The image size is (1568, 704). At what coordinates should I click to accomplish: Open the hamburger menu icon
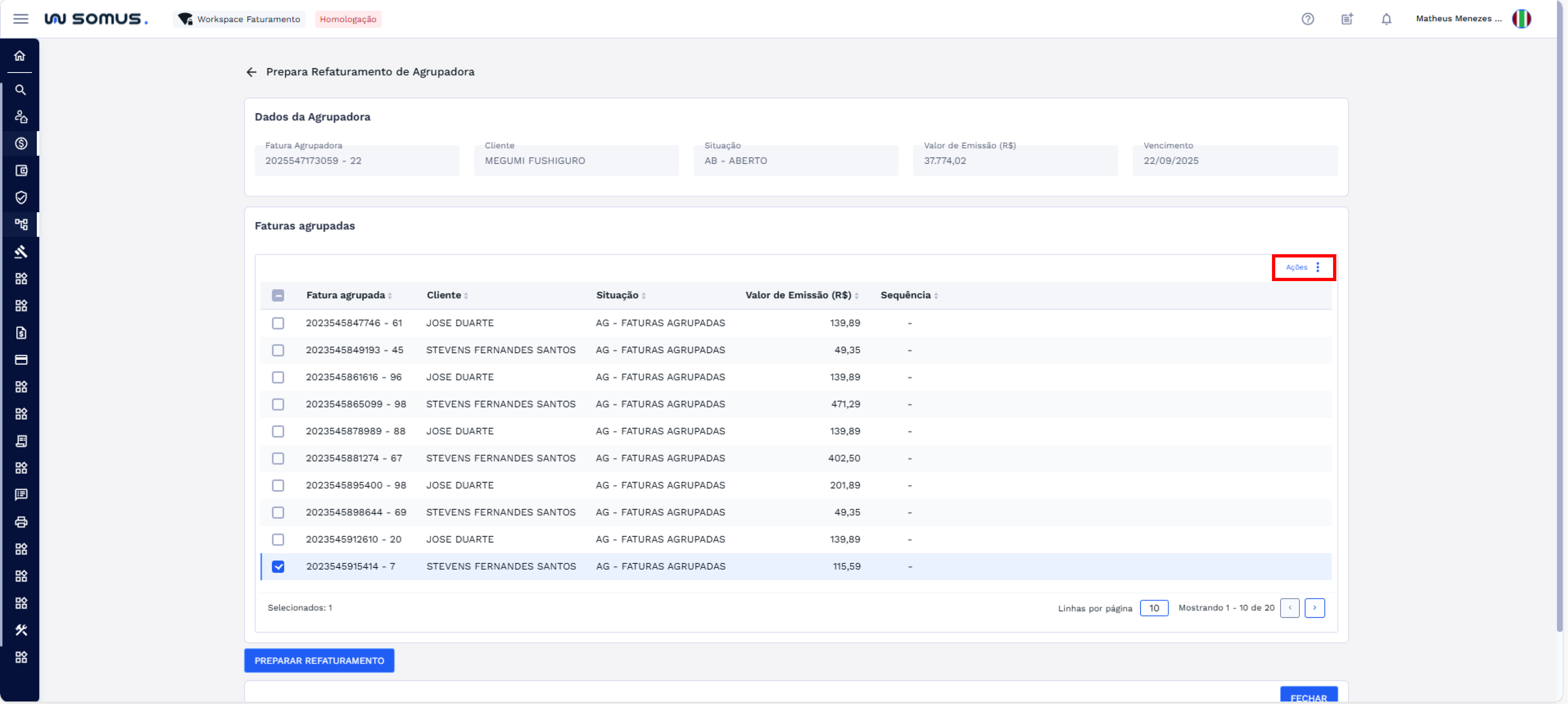pos(21,19)
